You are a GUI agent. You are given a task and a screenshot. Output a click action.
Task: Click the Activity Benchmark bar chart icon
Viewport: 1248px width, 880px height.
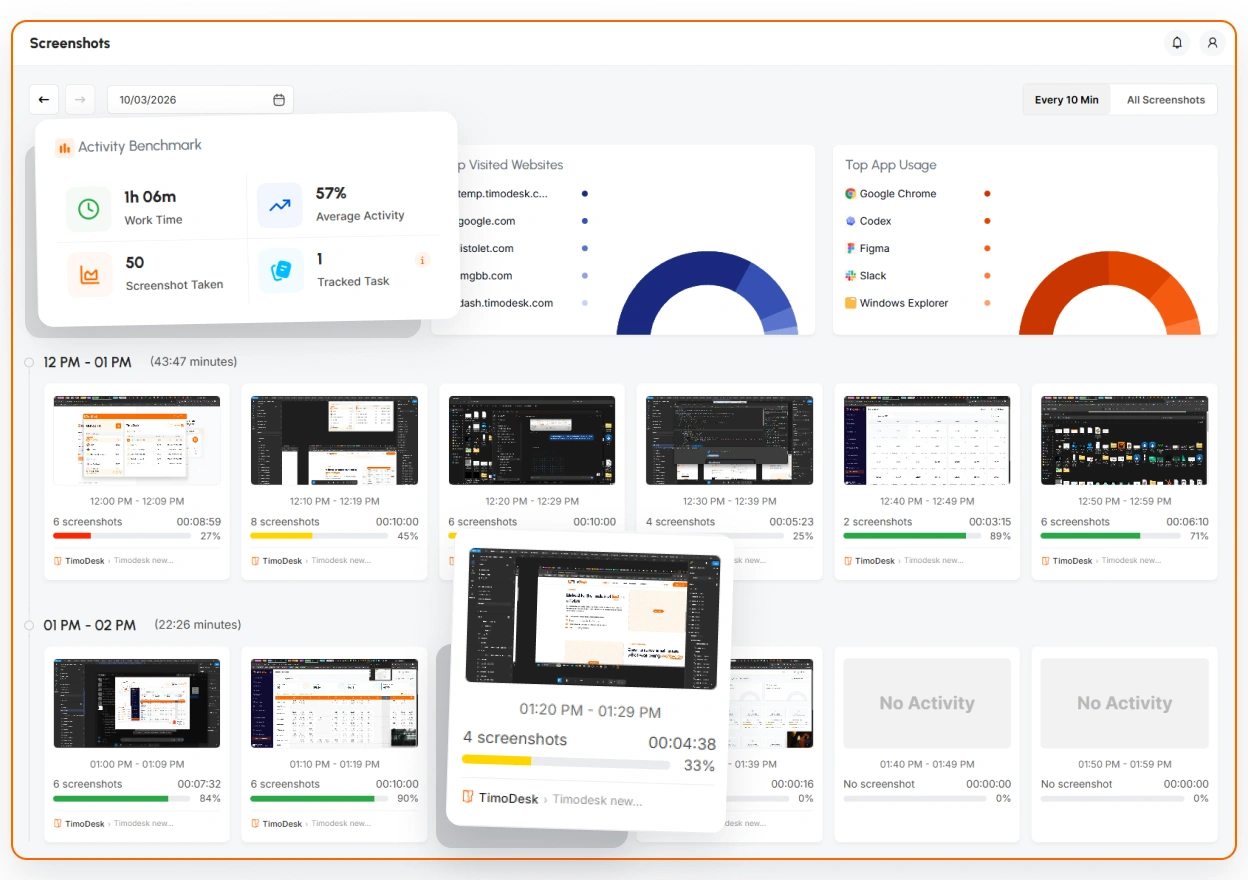pos(64,147)
